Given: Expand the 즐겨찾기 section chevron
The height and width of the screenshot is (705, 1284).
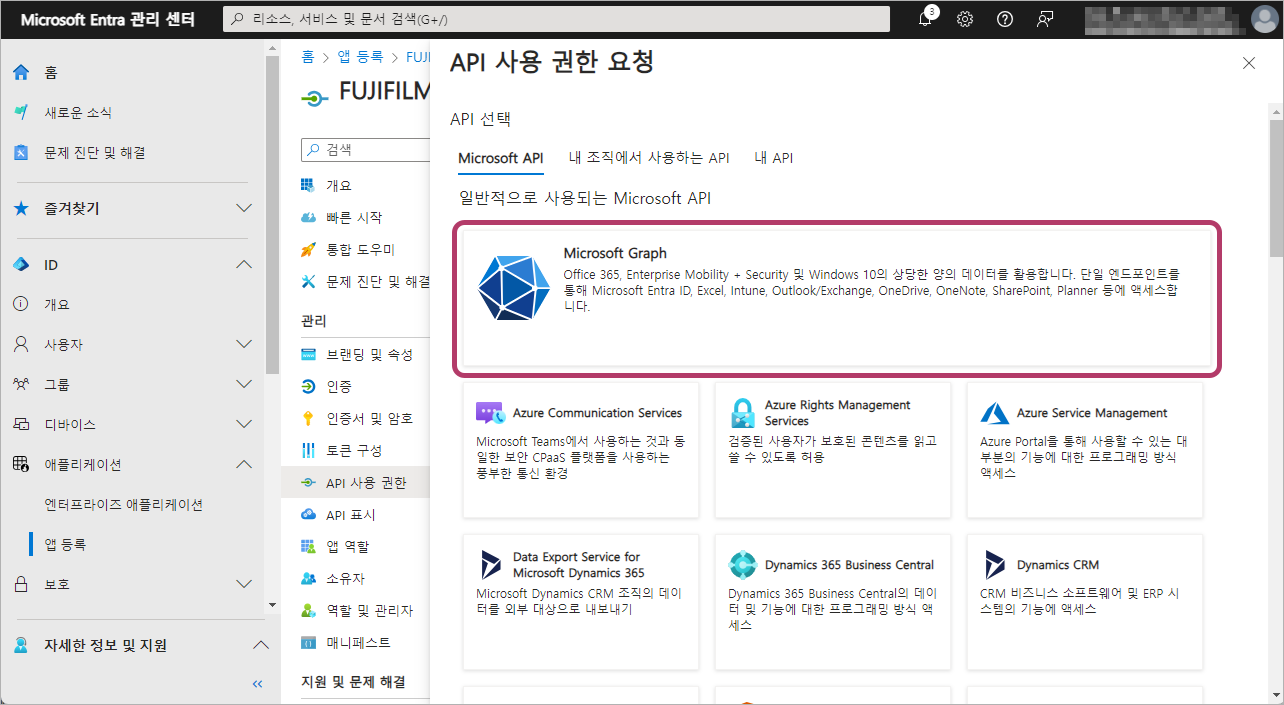Looking at the screenshot, I should [x=243, y=208].
